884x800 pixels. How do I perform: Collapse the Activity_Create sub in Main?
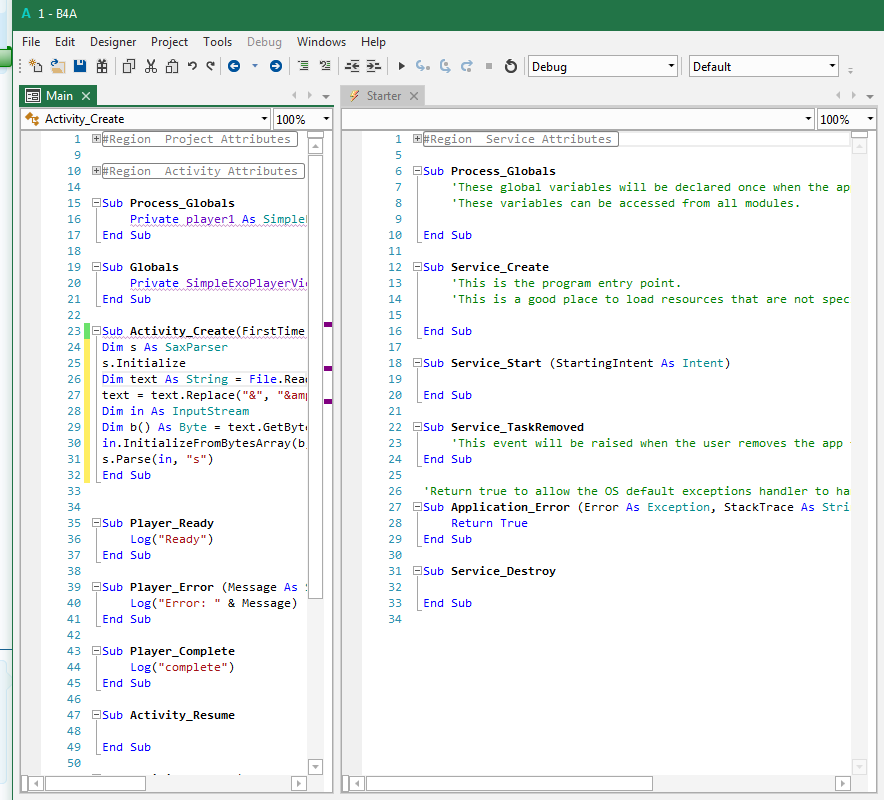[95, 331]
